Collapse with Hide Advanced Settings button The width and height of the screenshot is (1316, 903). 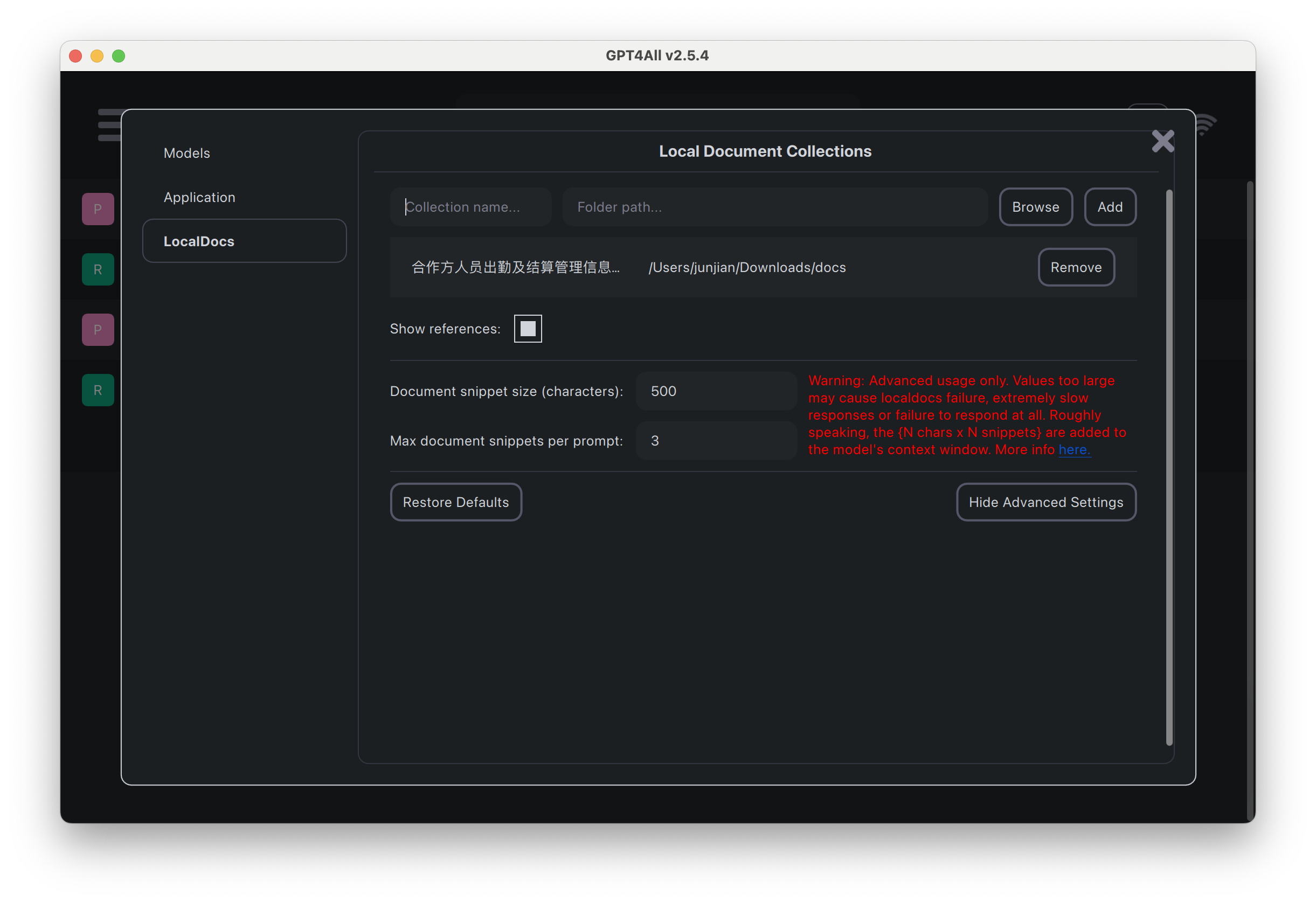[x=1045, y=502]
